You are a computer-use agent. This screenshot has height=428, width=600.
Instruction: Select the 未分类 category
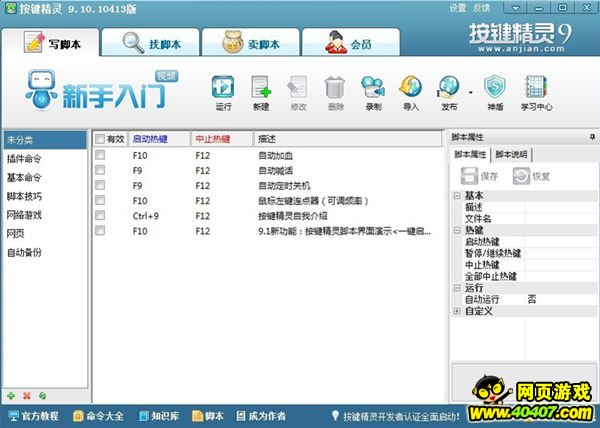click(45, 140)
